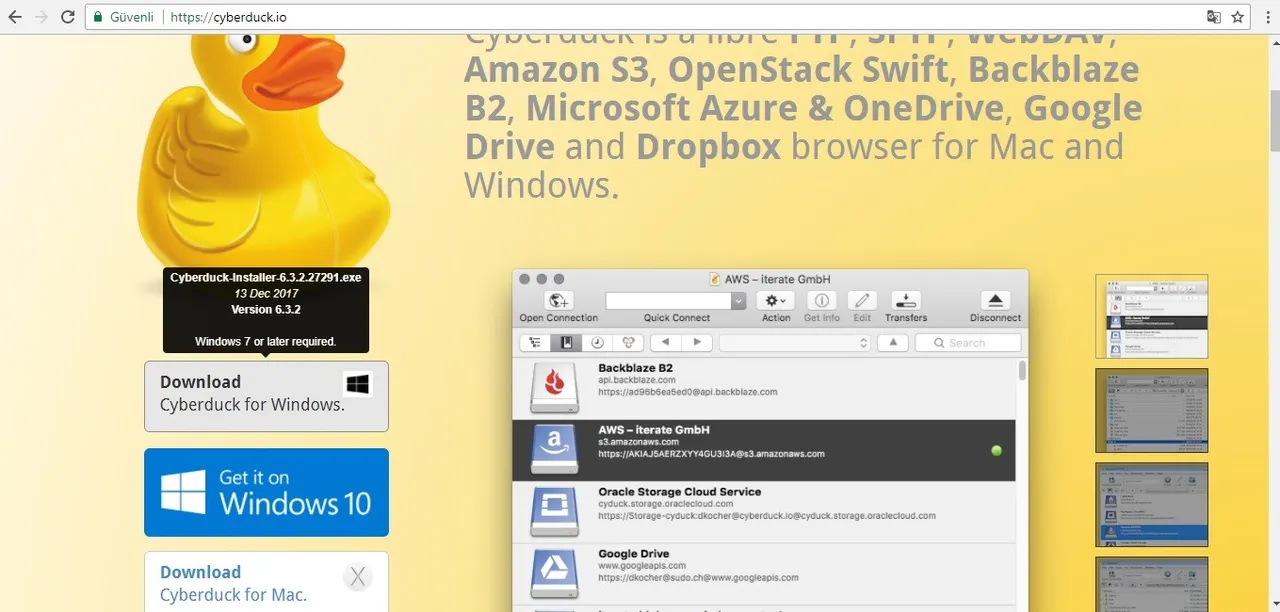Click the Backblaze B2 flame drive icon
The height and width of the screenshot is (612, 1280).
[554, 390]
